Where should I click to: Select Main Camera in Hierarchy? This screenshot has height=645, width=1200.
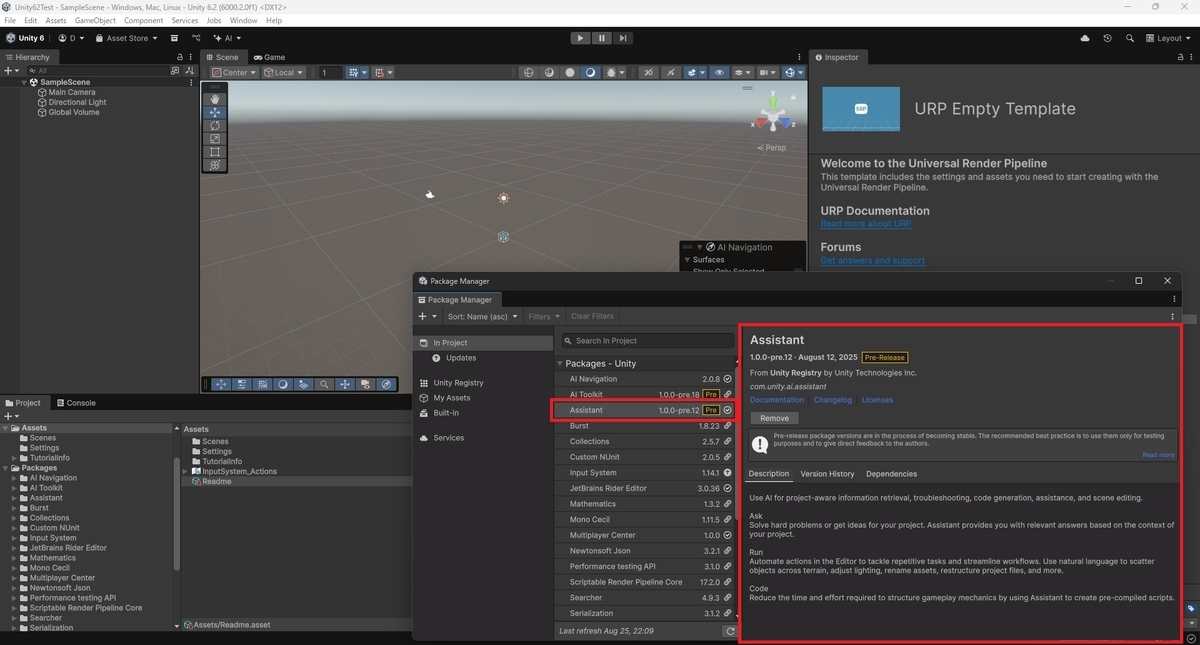point(71,92)
